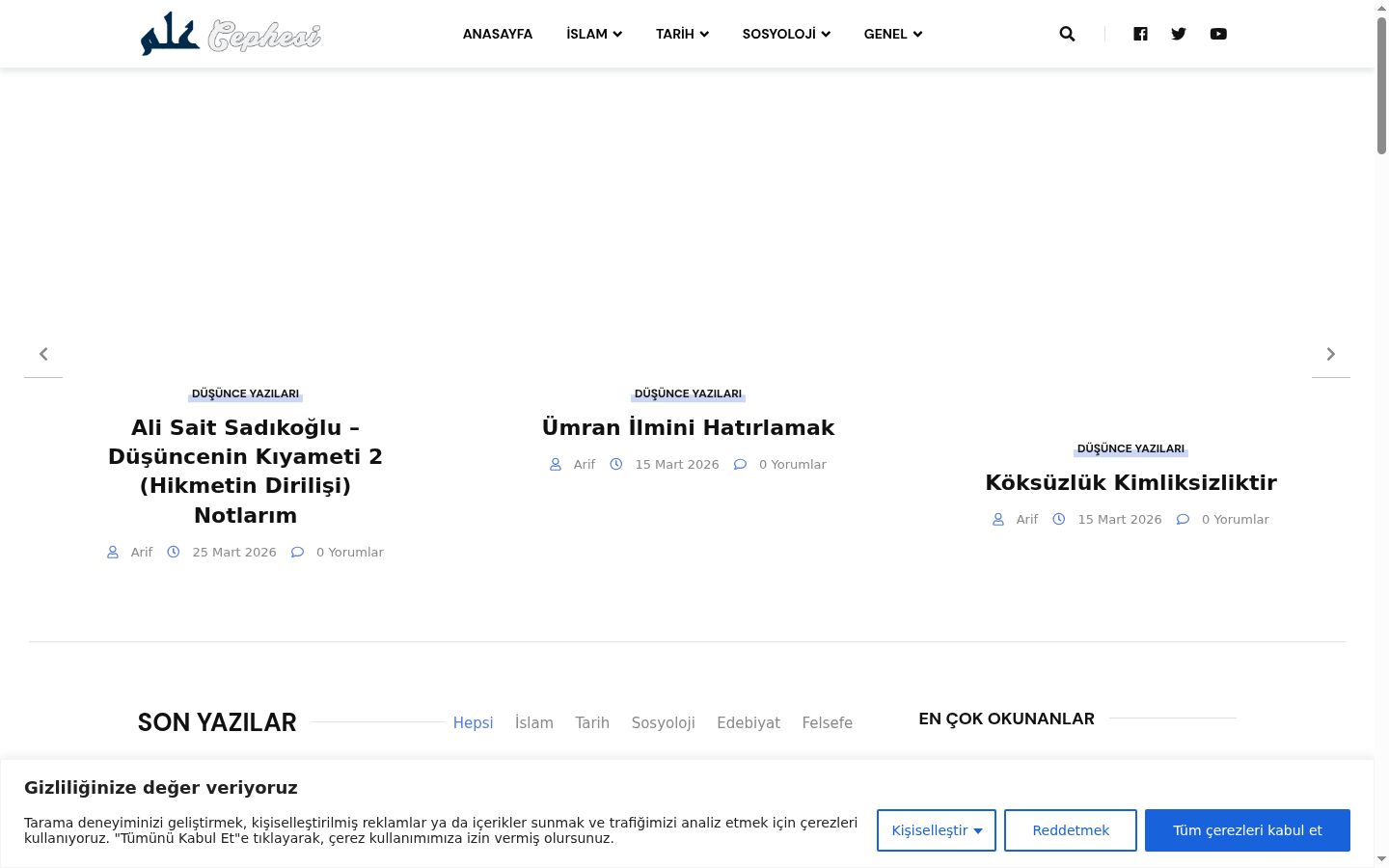Click 0 Yorumlar under Ümran İlmini Hatırlamak
The height and width of the screenshot is (868, 1389).
click(x=793, y=464)
